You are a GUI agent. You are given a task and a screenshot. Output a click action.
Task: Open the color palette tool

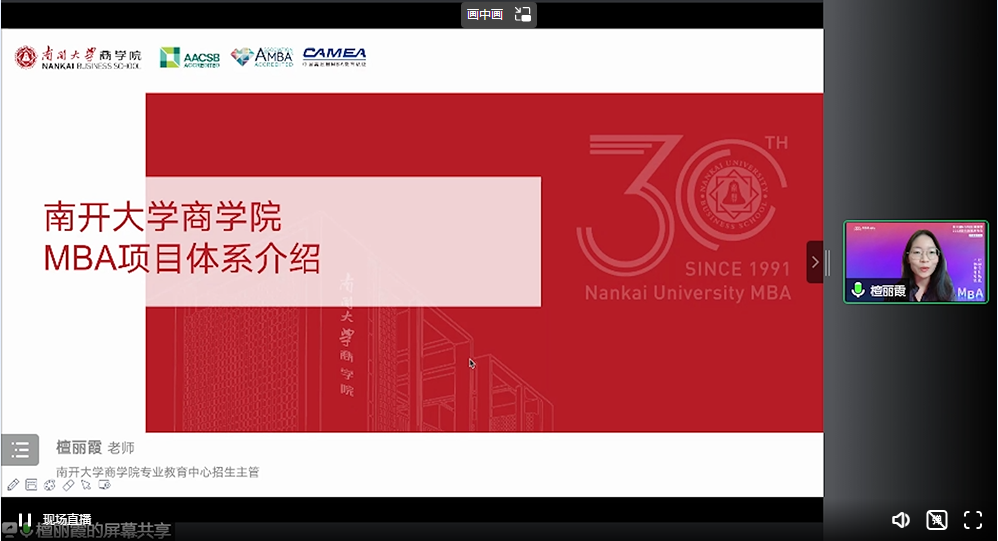coord(50,485)
